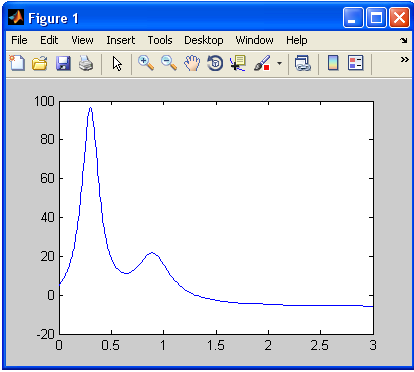Click the New Figure icon
Screen dimensions: 414x372
tap(17, 63)
